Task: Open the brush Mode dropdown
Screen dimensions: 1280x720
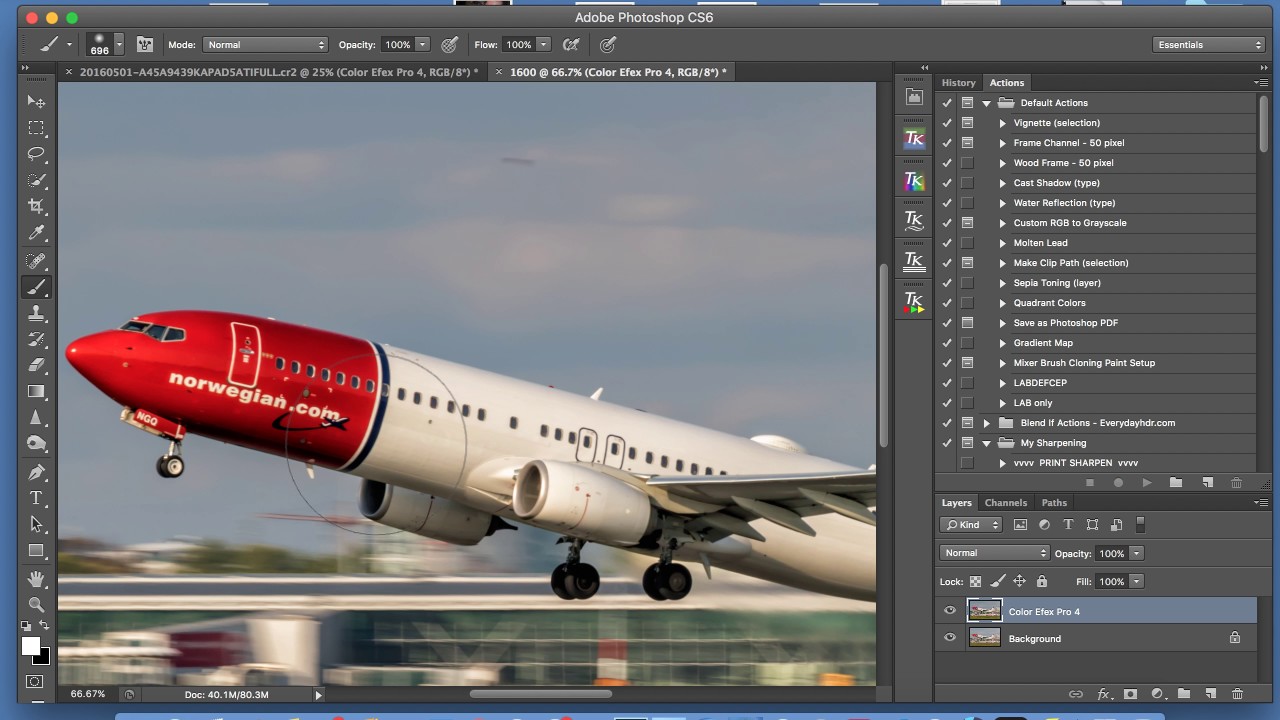Action: tap(265, 44)
